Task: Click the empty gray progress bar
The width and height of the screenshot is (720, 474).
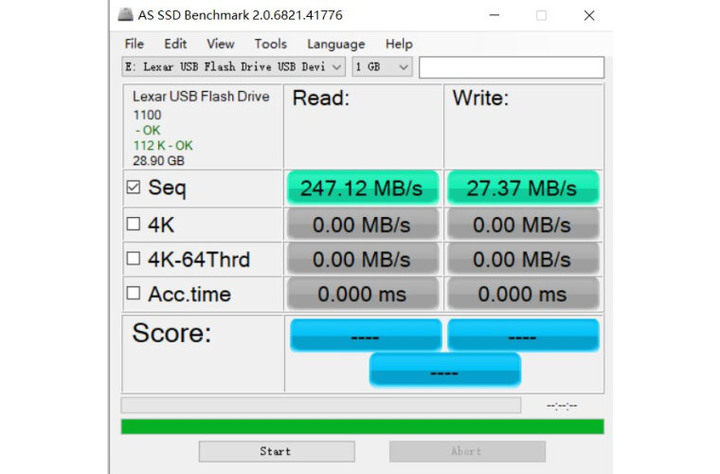Action: click(321, 405)
